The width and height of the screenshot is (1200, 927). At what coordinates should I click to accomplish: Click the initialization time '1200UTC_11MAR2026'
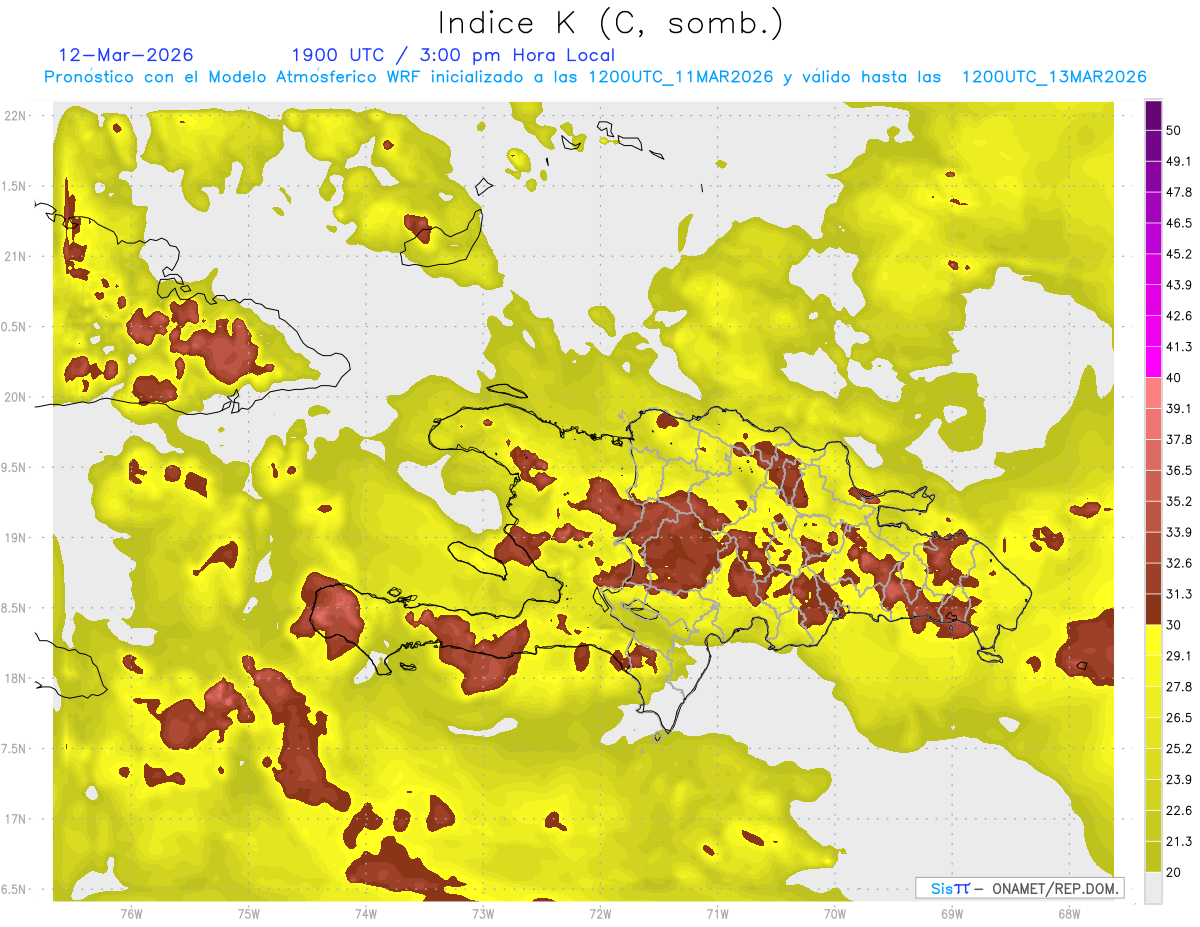coord(683,77)
